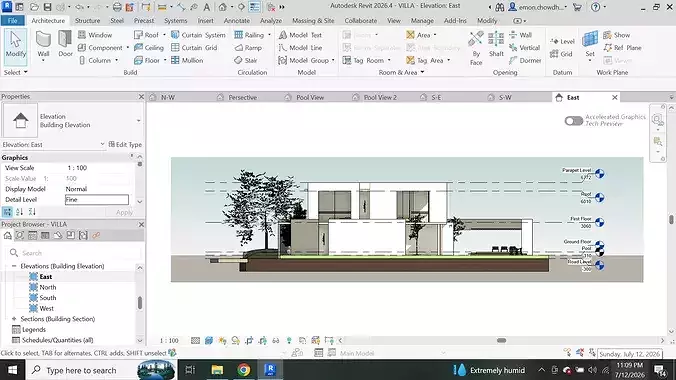
Task: Add a Level datum
Action: coord(562,41)
